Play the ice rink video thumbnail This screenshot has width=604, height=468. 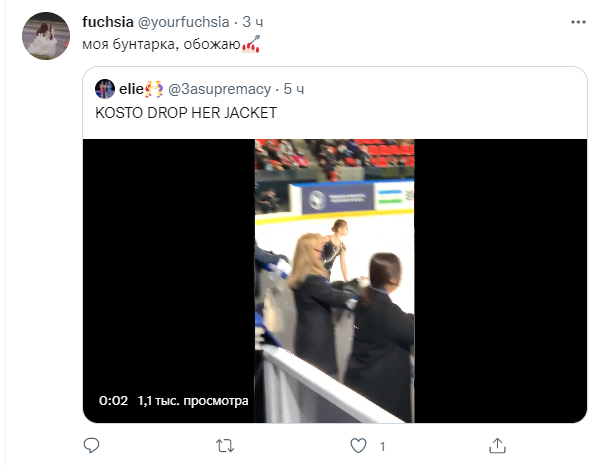click(x=334, y=280)
